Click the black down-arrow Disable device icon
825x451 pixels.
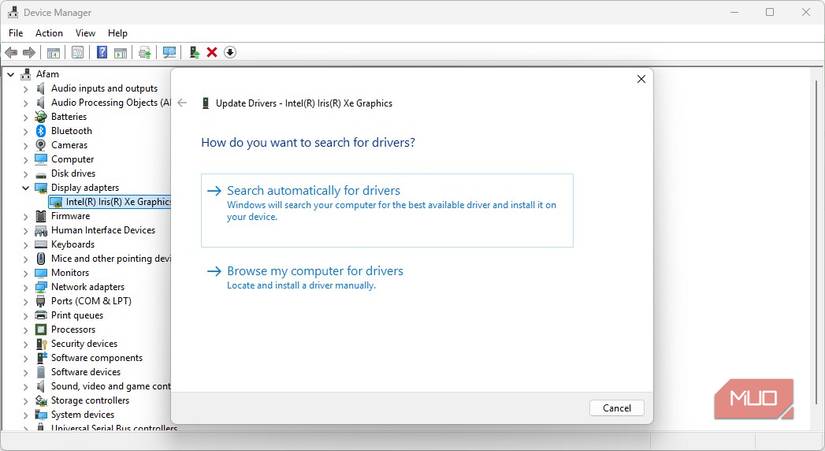click(230, 52)
